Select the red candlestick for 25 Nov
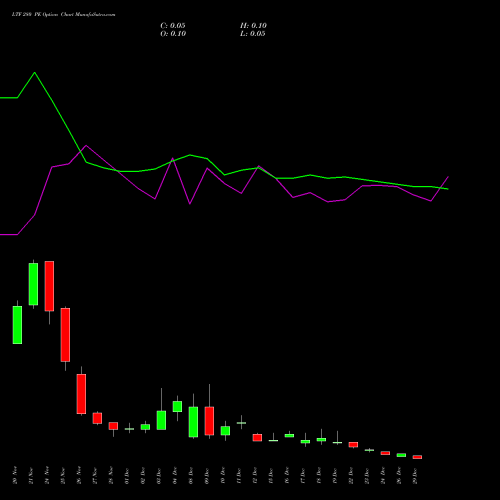 (65, 335)
